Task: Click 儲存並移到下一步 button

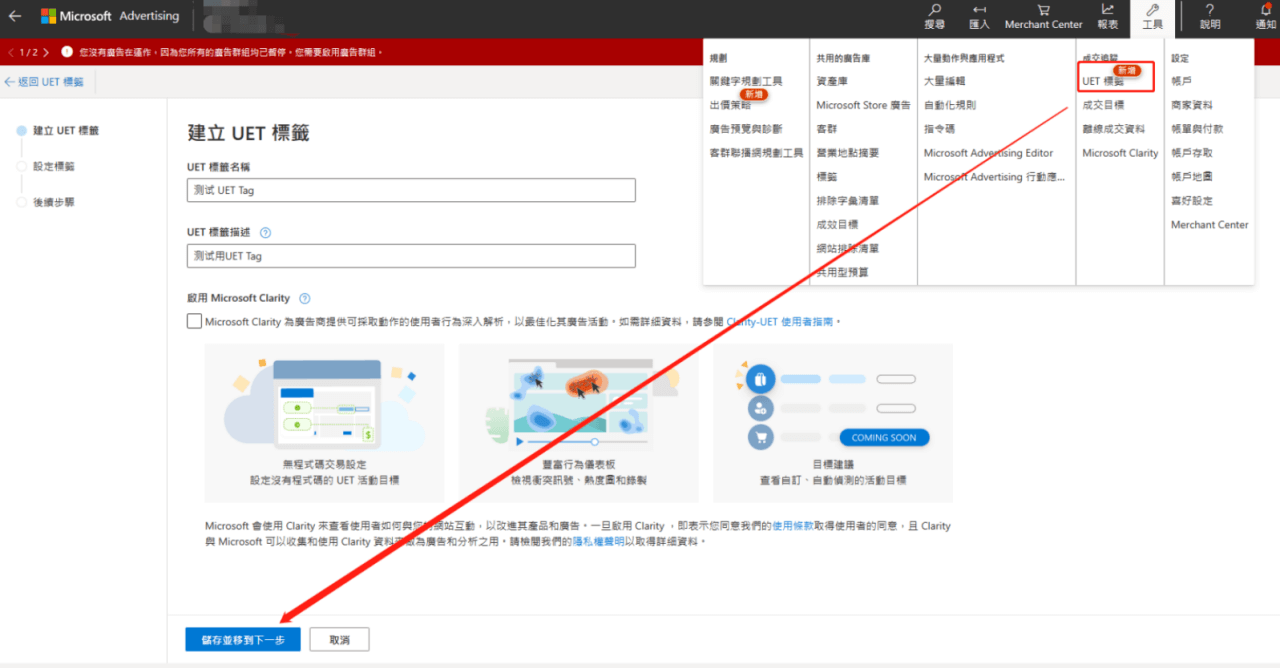Action: 243,639
